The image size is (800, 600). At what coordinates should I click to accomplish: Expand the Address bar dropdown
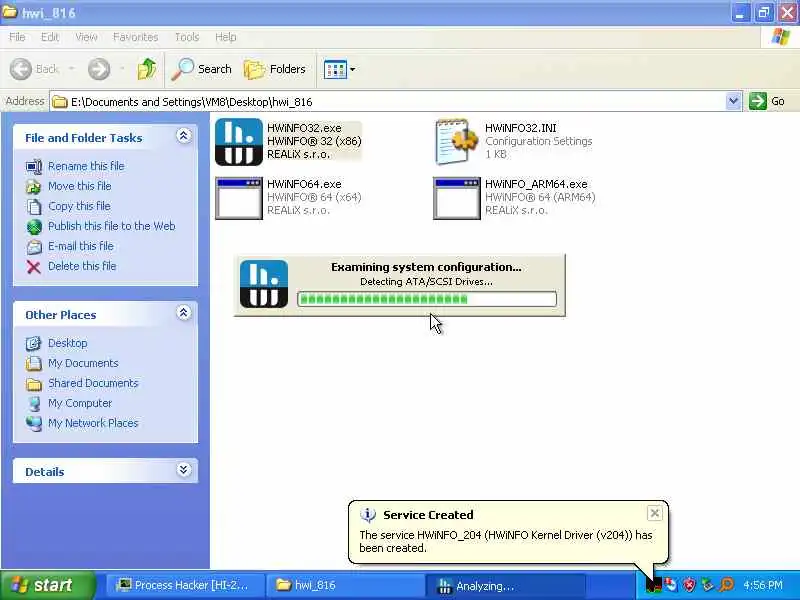tap(733, 102)
